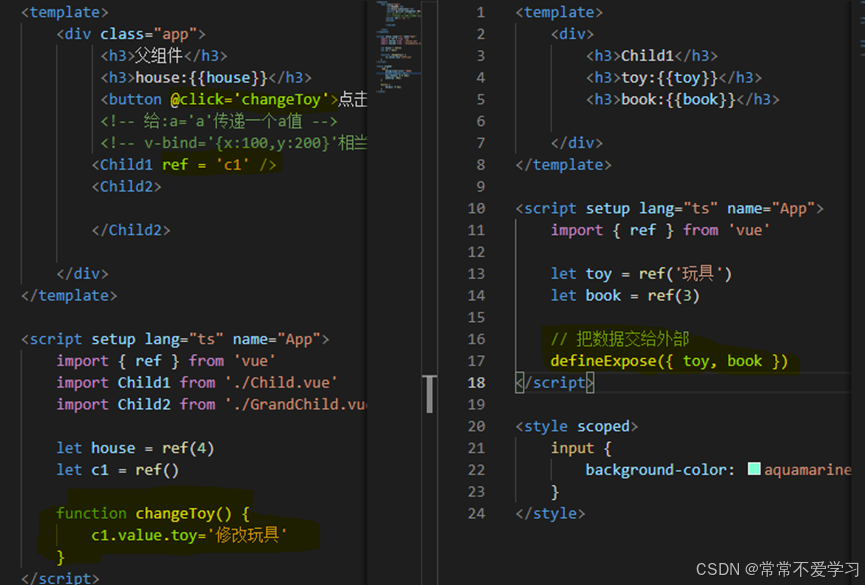Screen dimensions: 865x585
Task: Click line number 13 in the gutter
Action: tap(477, 274)
